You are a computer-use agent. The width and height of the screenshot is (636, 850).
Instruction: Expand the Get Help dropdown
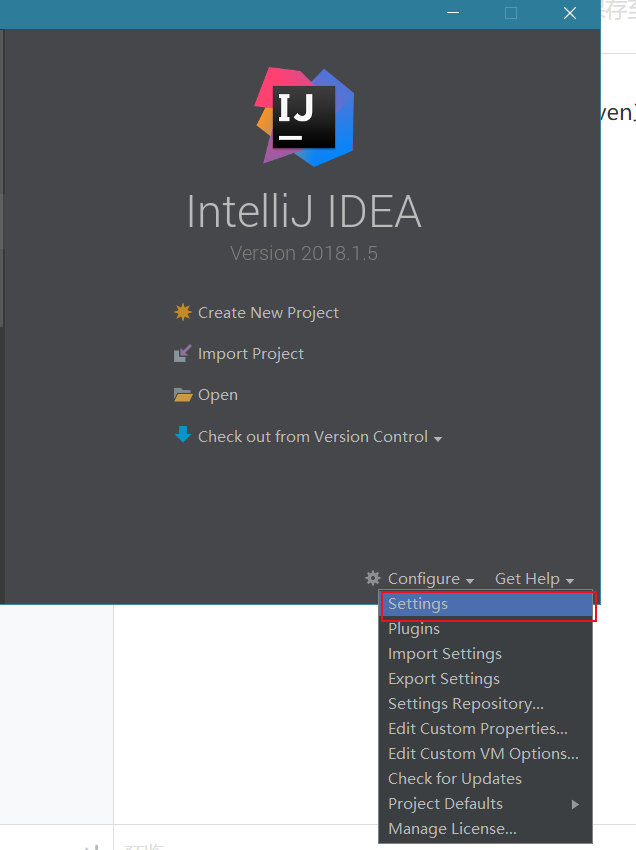[x=534, y=579]
